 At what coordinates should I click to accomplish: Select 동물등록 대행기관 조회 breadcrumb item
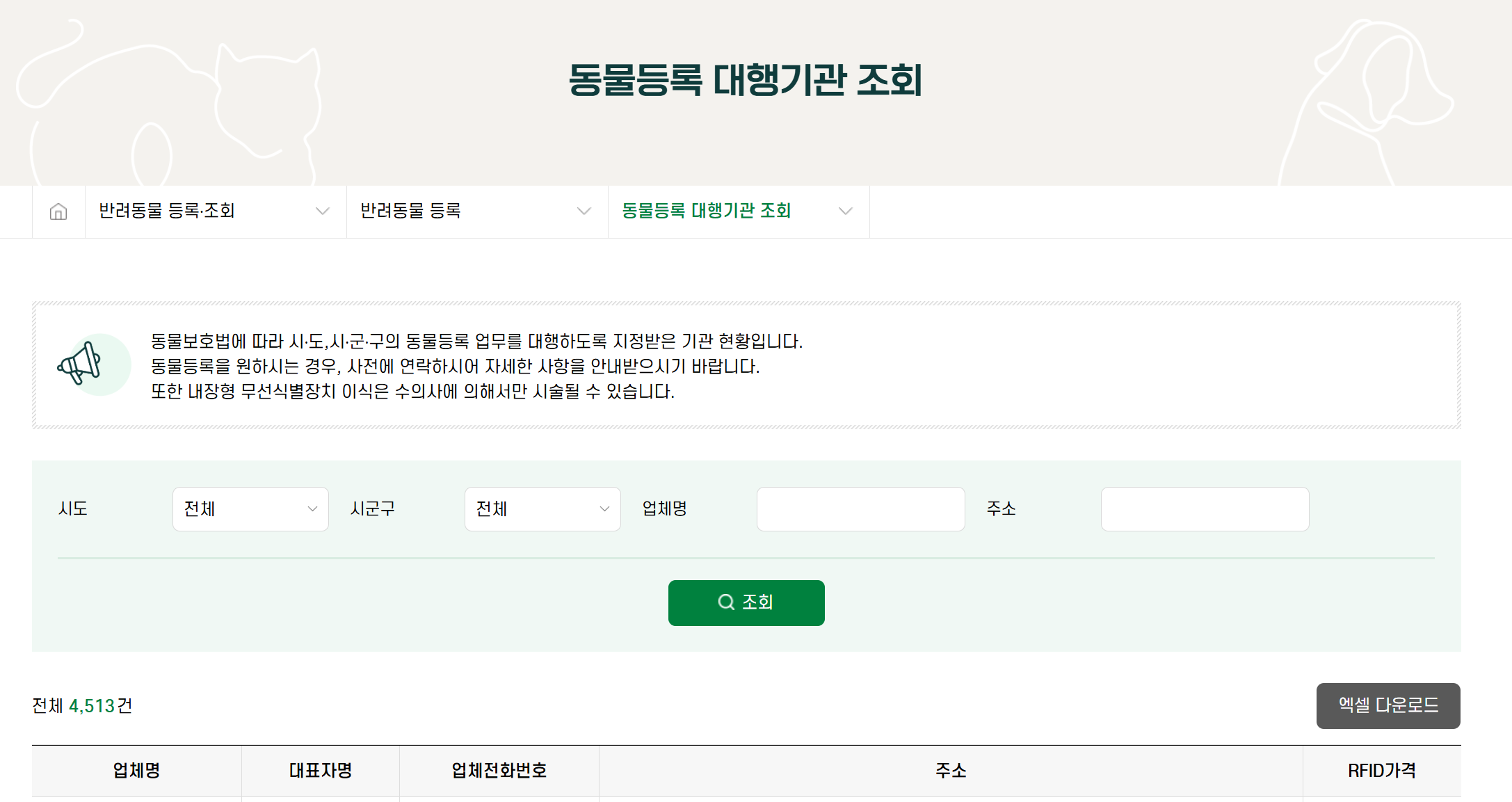[706, 211]
